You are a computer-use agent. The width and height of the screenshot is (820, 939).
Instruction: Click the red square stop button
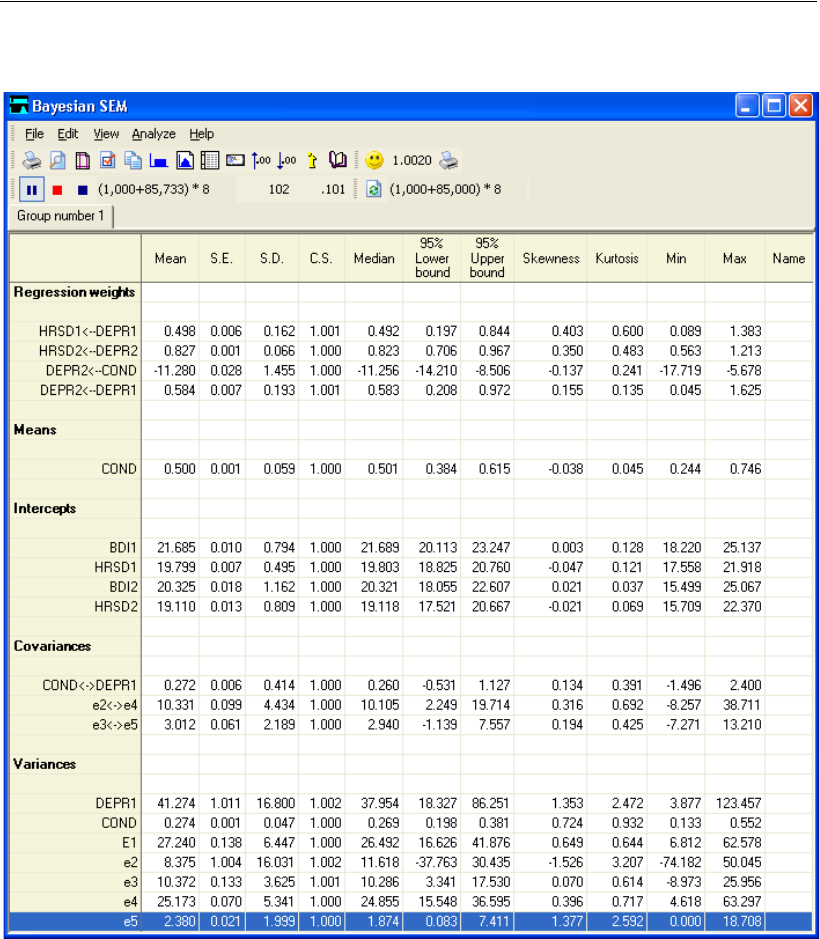[x=58, y=188]
